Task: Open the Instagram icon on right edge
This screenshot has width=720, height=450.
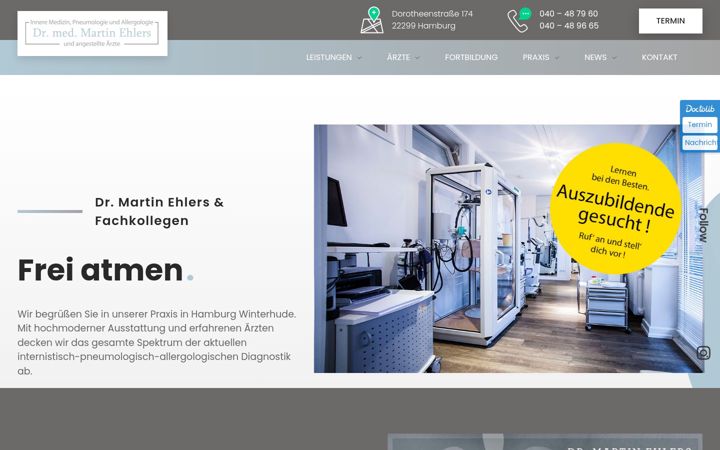Action: click(x=703, y=353)
